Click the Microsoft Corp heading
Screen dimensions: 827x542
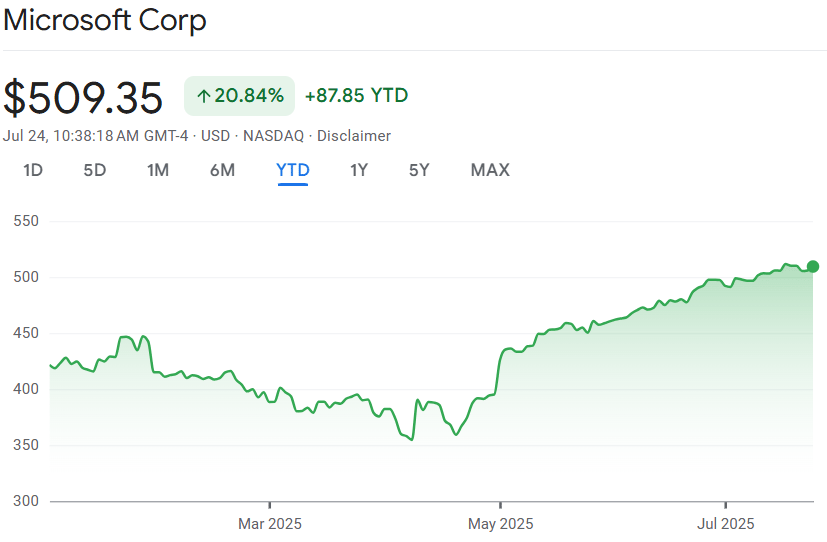[x=104, y=21]
